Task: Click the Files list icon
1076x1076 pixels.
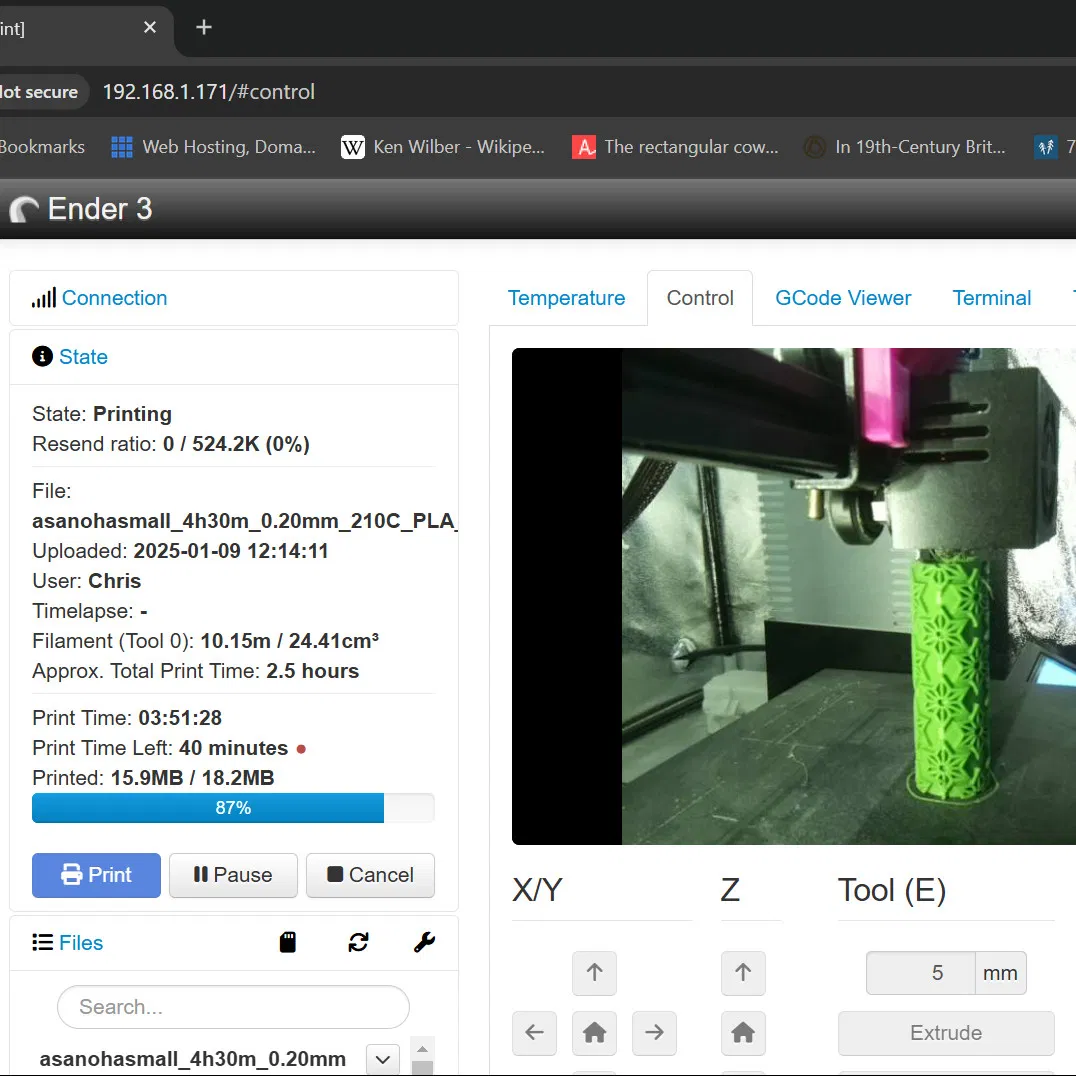Action: click(x=43, y=942)
